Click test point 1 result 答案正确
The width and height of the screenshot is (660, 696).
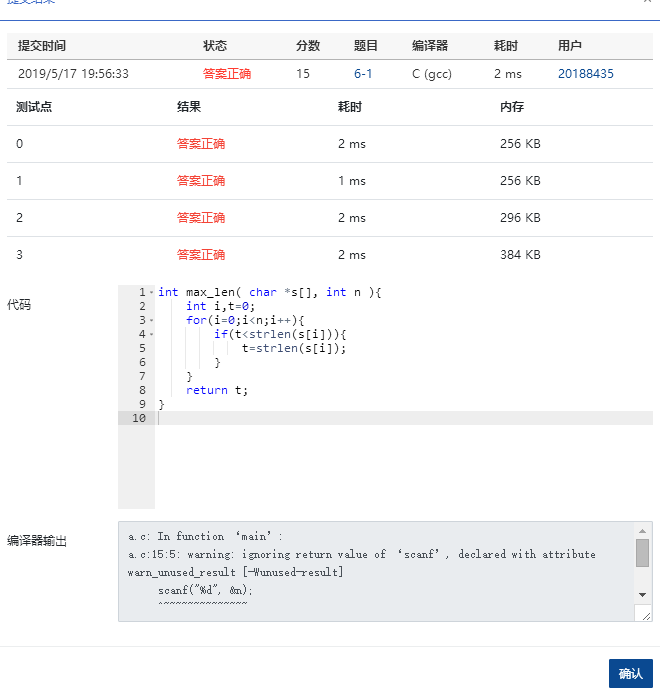click(x=201, y=181)
